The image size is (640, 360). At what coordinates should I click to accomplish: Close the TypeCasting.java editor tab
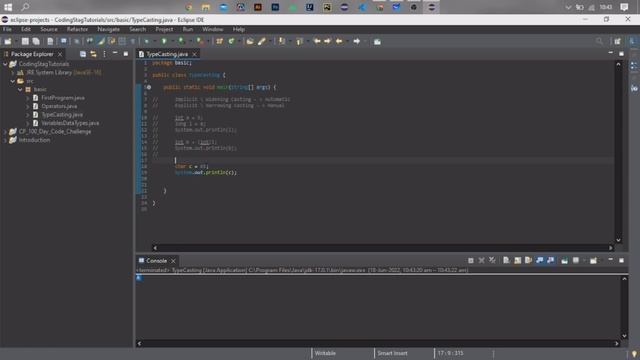(194, 54)
